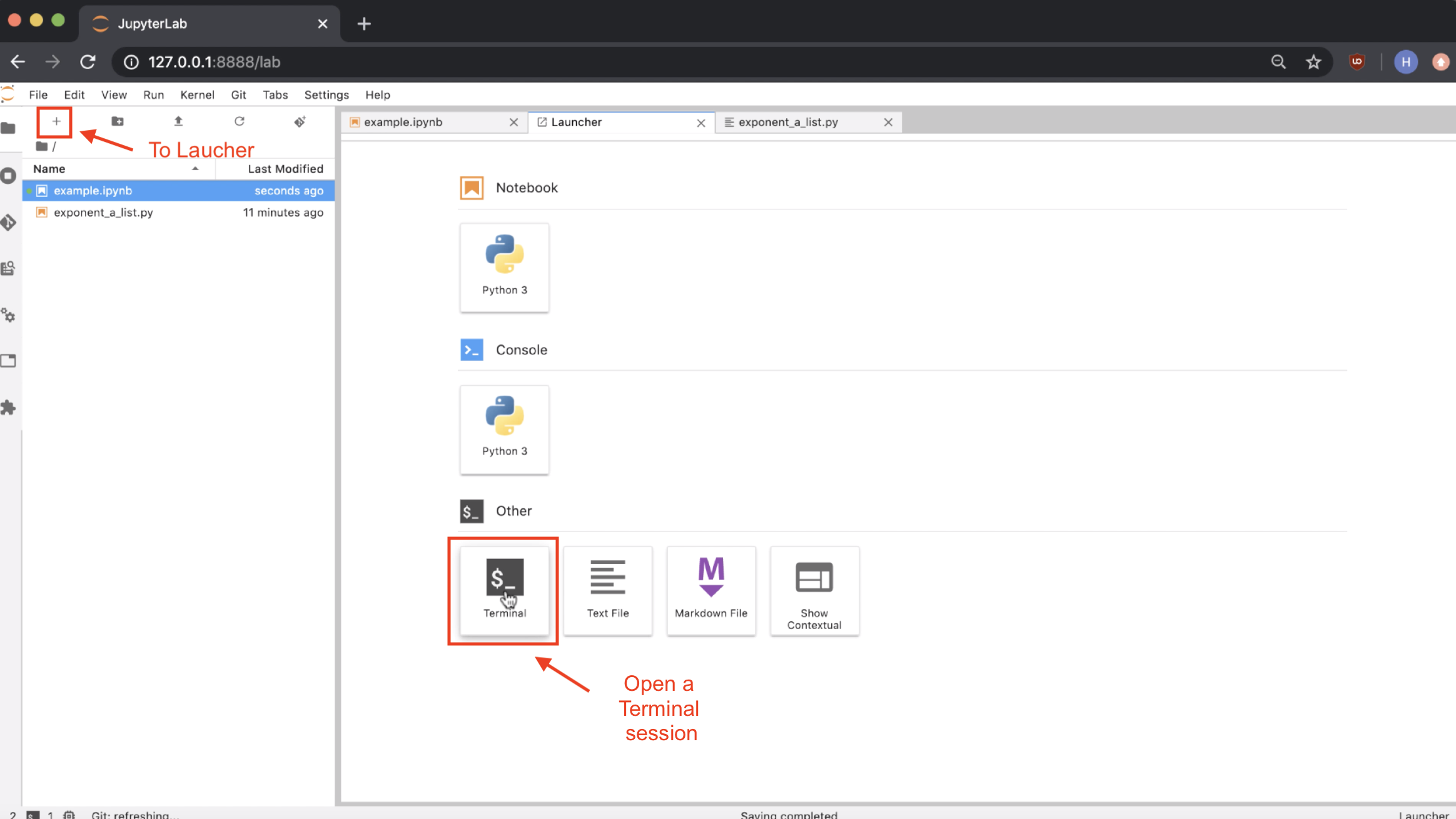Create a new Markdown File
Image resolution: width=1456 pixels, height=819 pixels.
[x=710, y=590]
